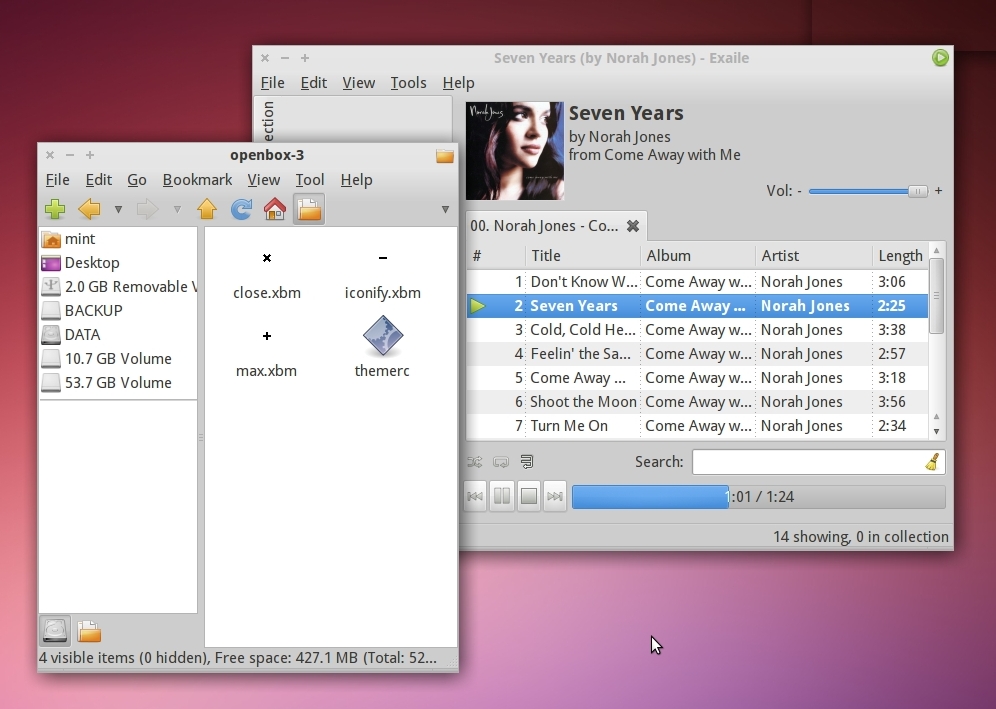Select track Don't Know W...
This screenshot has width=996, height=709.
point(697,282)
